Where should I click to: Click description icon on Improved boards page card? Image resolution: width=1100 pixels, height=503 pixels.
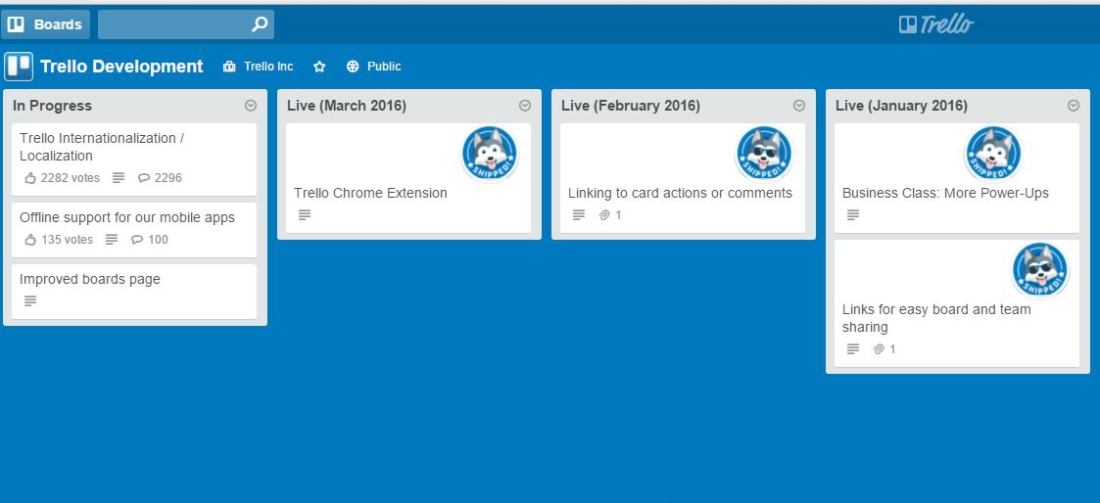tap(30, 301)
